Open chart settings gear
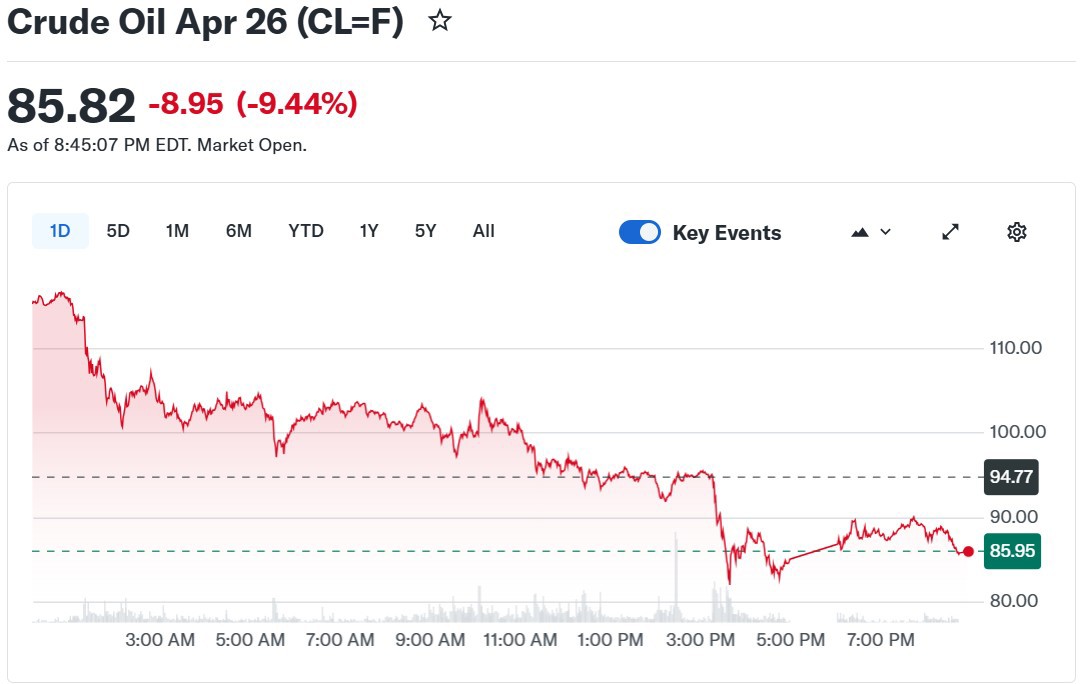Screen dimensions: 1081x684 coord(1016,232)
